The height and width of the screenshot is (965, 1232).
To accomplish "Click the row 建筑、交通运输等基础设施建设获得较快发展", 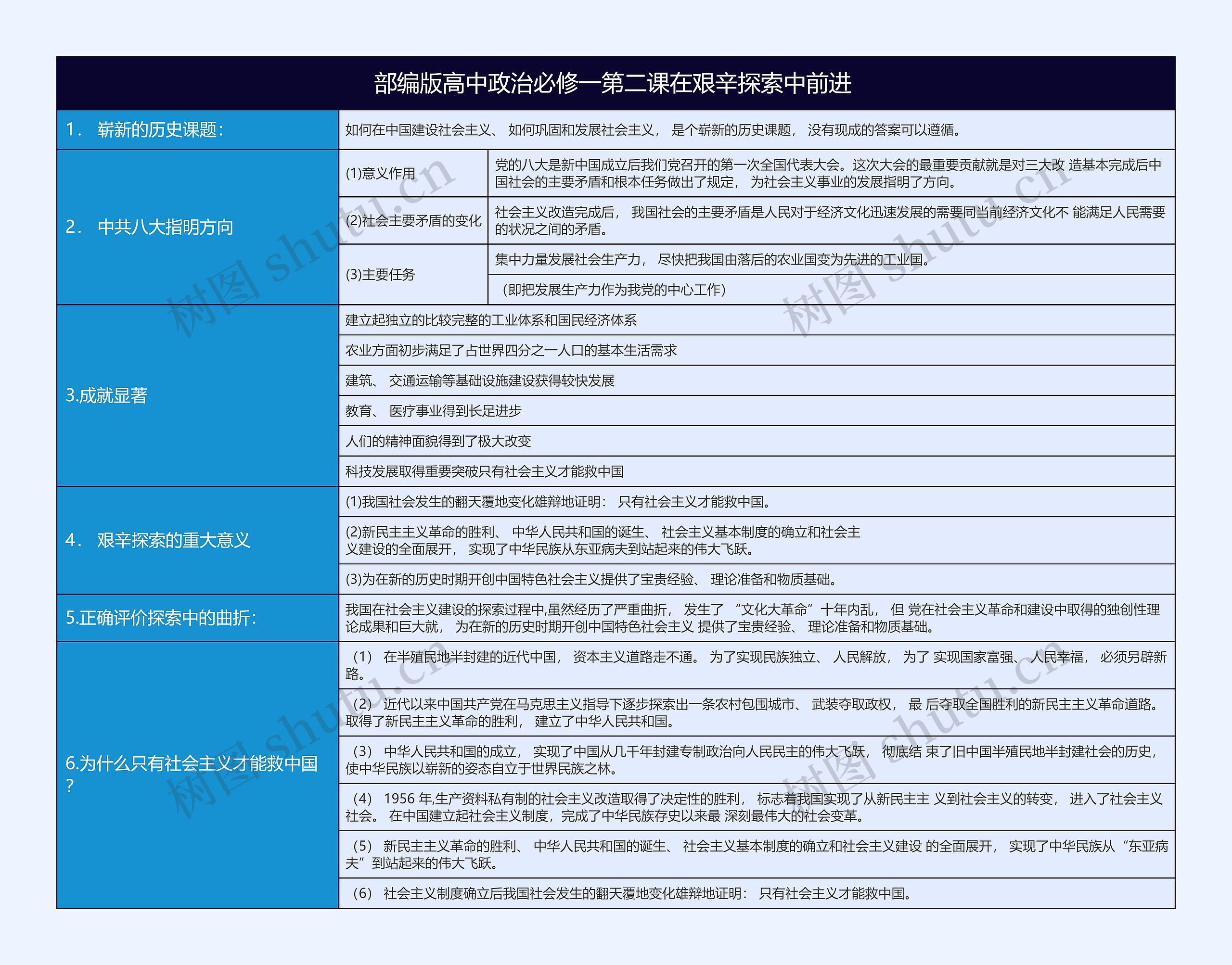I will pos(757,381).
